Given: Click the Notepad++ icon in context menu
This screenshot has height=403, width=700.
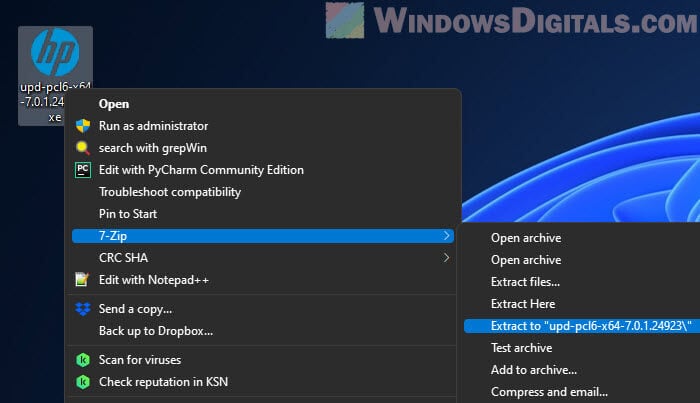Looking at the screenshot, I should point(82,280).
